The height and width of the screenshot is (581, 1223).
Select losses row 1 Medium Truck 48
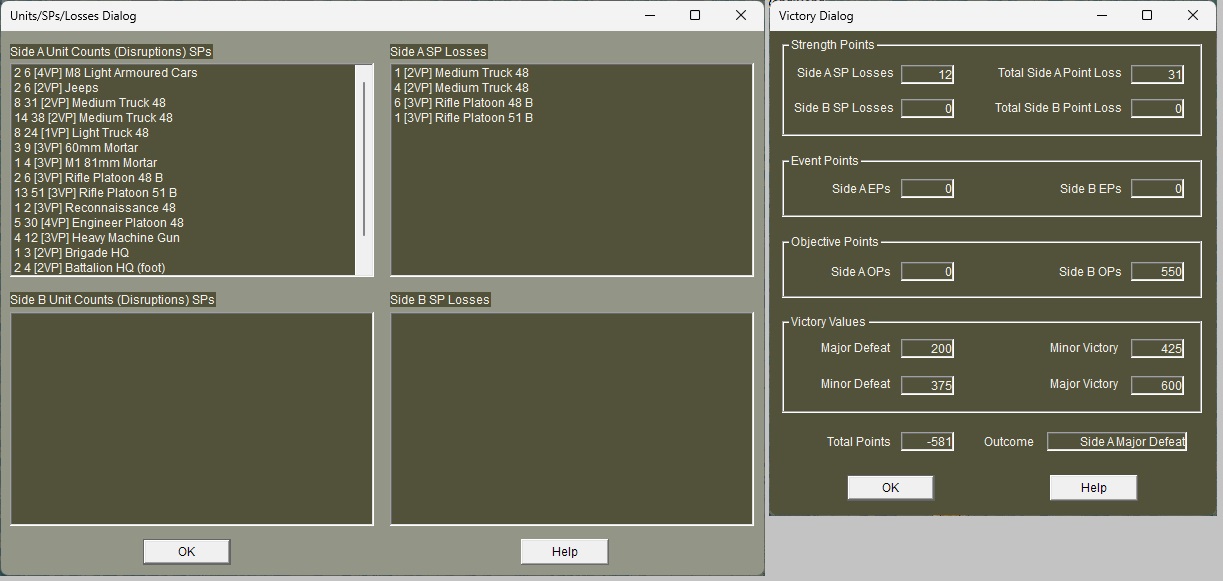click(x=571, y=73)
